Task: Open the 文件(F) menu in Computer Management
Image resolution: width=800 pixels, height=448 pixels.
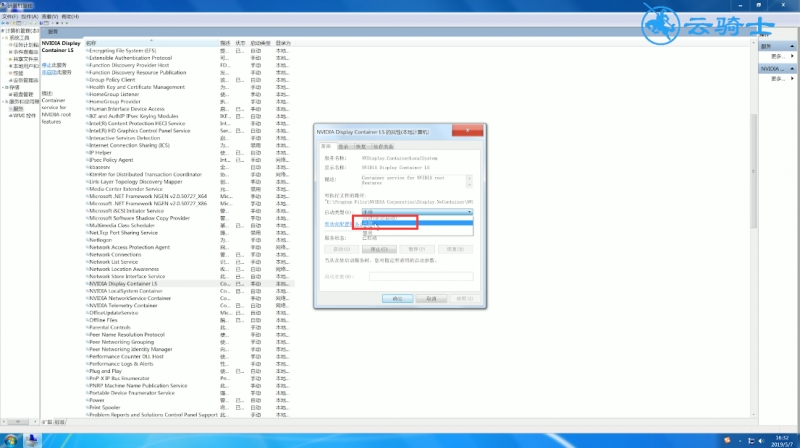Action: point(9,17)
